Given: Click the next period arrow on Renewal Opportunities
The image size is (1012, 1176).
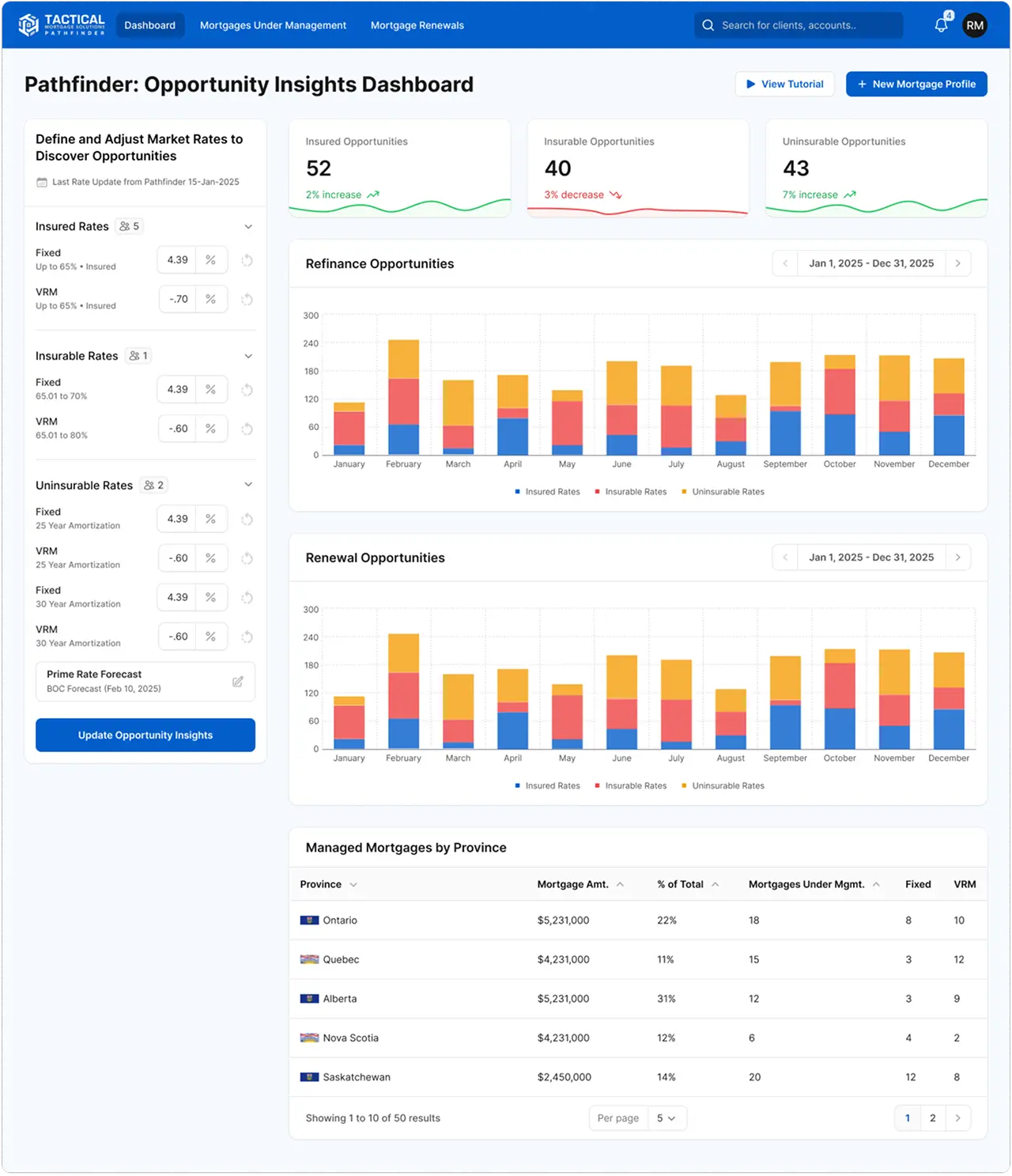Looking at the screenshot, I should coord(958,557).
